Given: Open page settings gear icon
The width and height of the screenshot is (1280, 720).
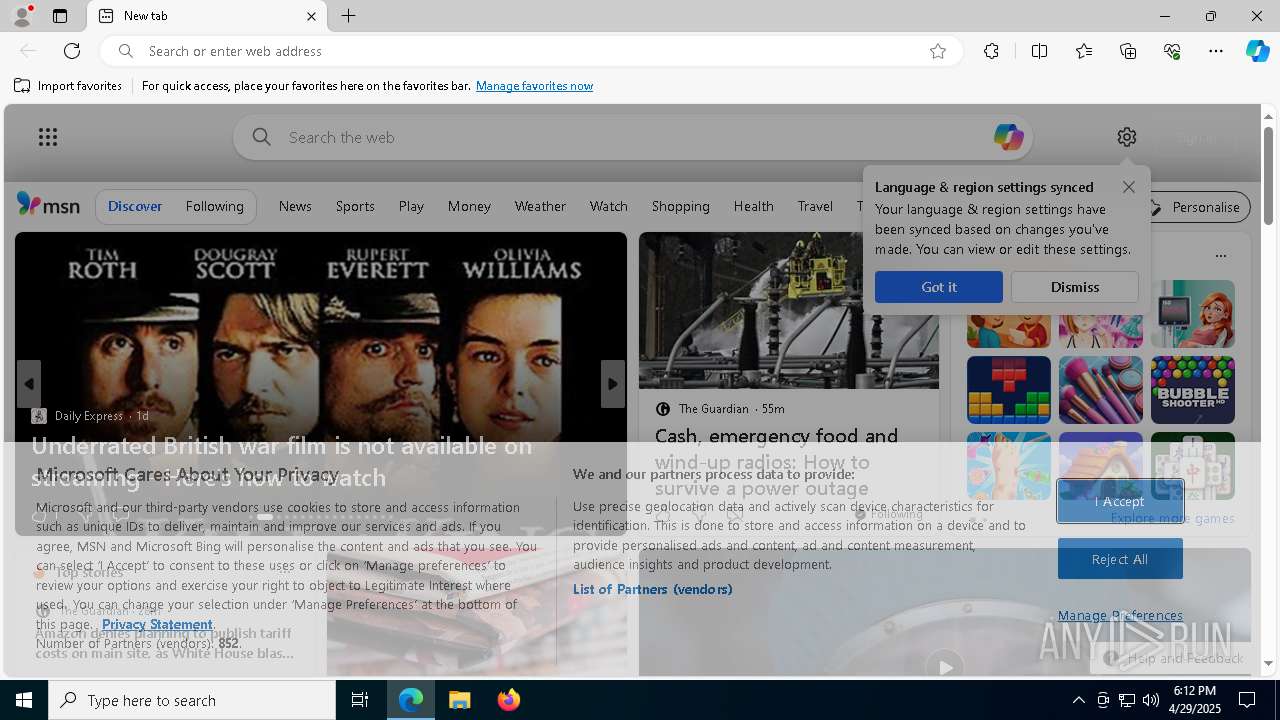Looking at the screenshot, I should point(1127,137).
